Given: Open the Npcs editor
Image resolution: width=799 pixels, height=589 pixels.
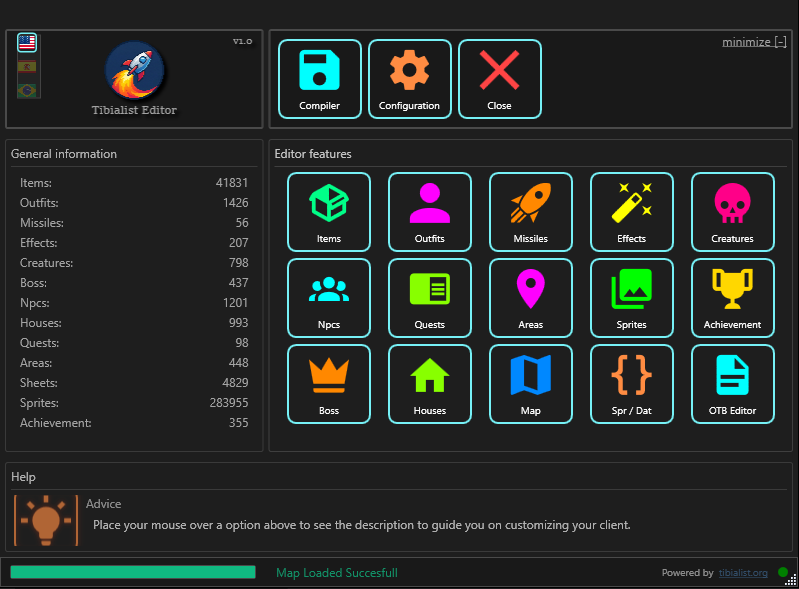Looking at the screenshot, I should tap(329, 298).
